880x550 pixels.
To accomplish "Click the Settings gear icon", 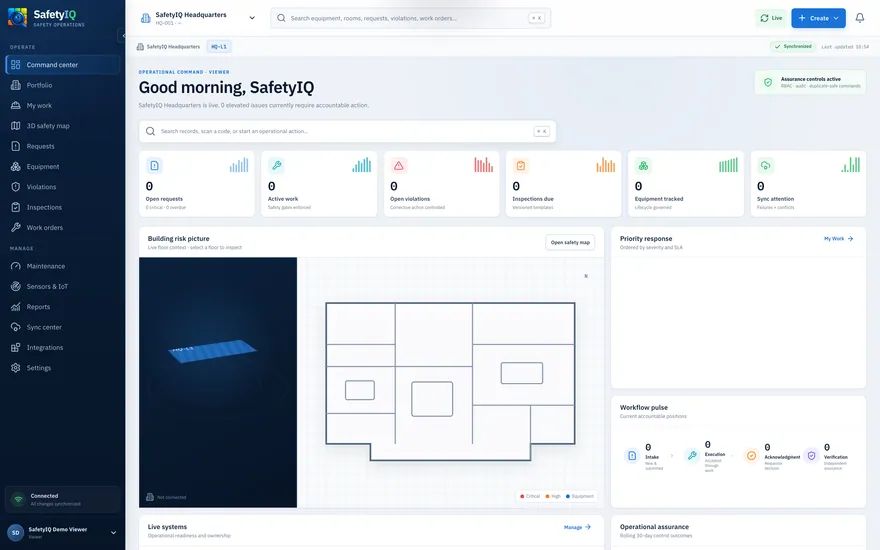I will [x=16, y=368].
